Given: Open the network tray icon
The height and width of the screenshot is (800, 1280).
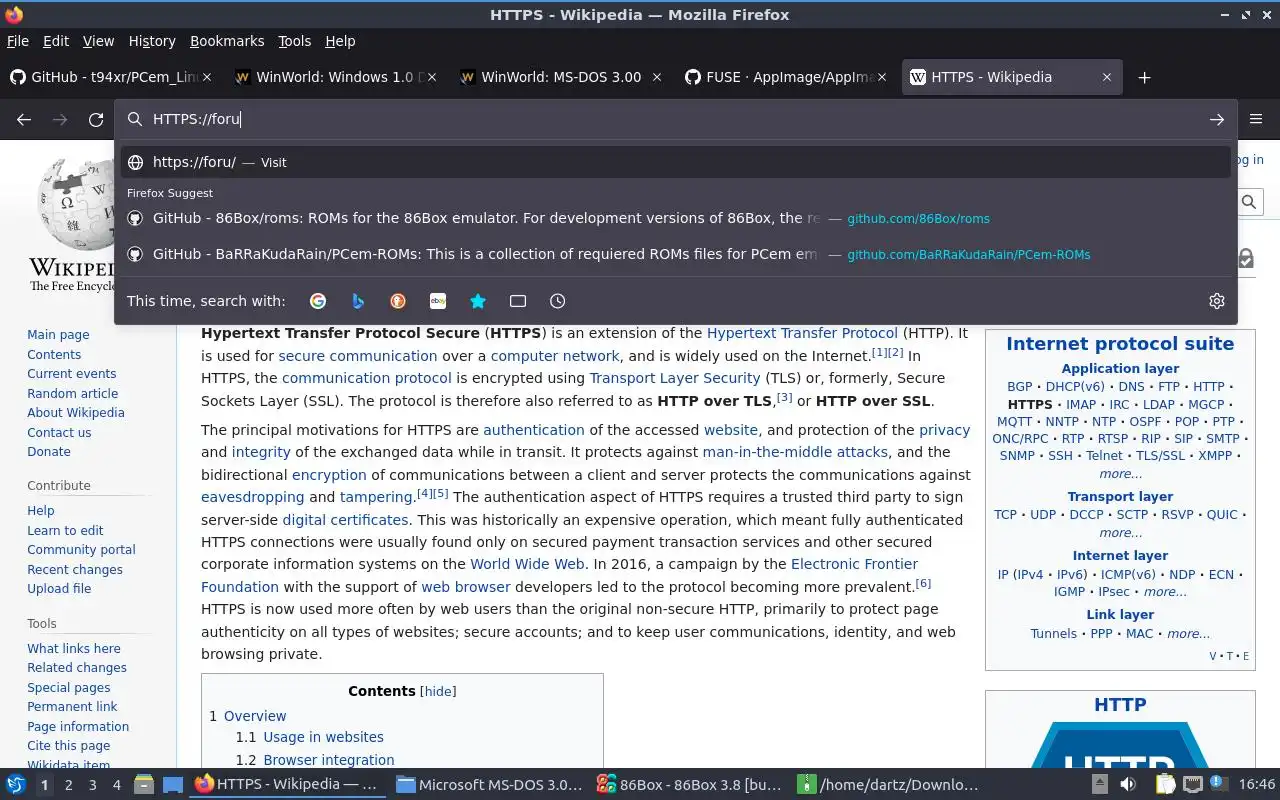Looking at the screenshot, I should click(x=1192, y=785).
